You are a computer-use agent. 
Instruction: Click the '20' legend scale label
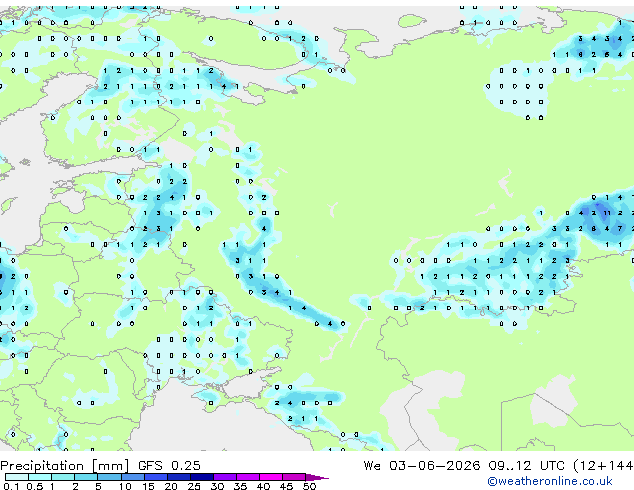tap(171, 486)
